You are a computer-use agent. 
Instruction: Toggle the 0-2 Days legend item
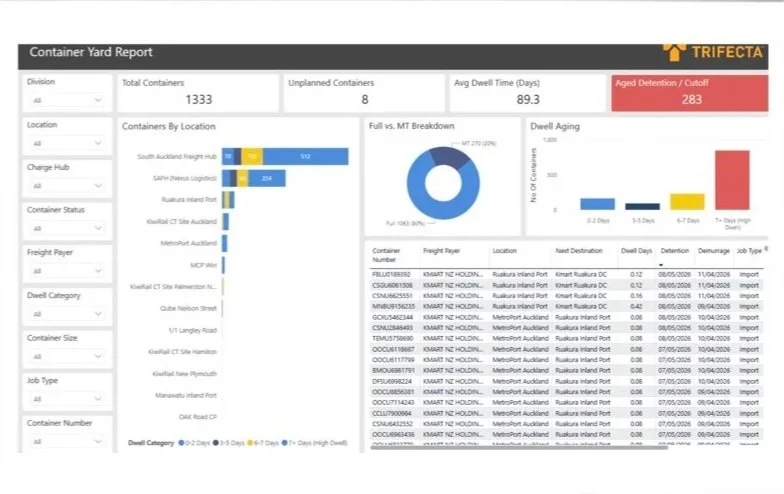(x=194, y=443)
